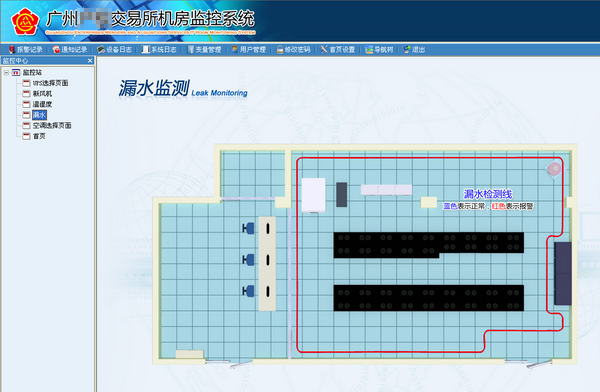Open 用户管理 user management

[249, 49]
